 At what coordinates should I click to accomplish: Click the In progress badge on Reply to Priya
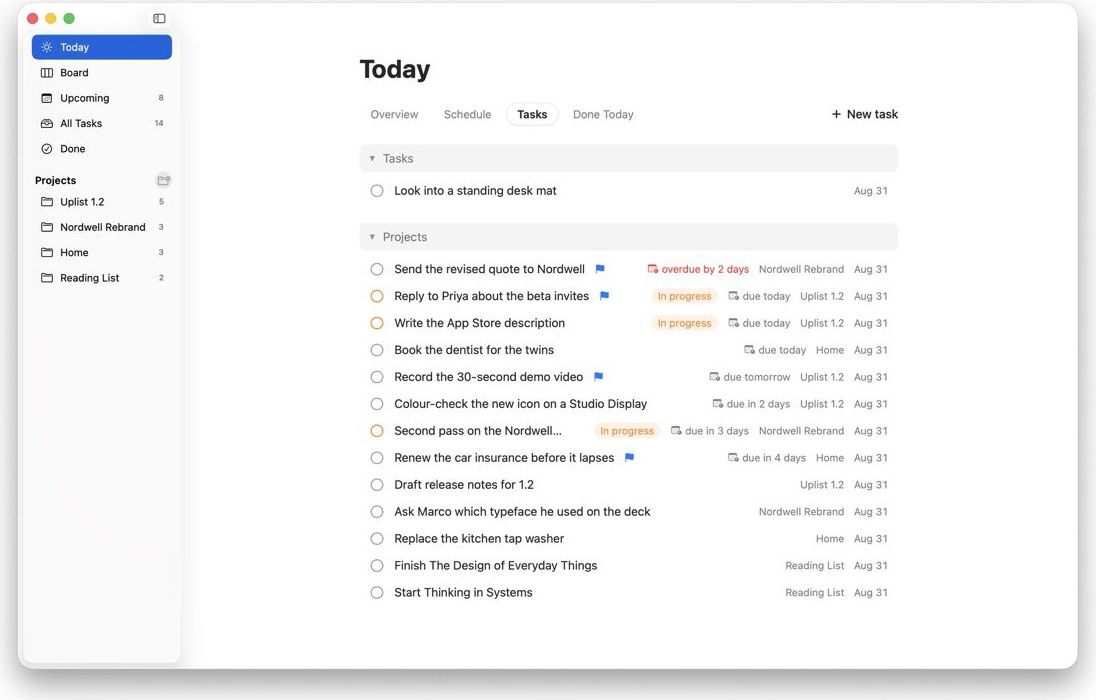[684, 296]
